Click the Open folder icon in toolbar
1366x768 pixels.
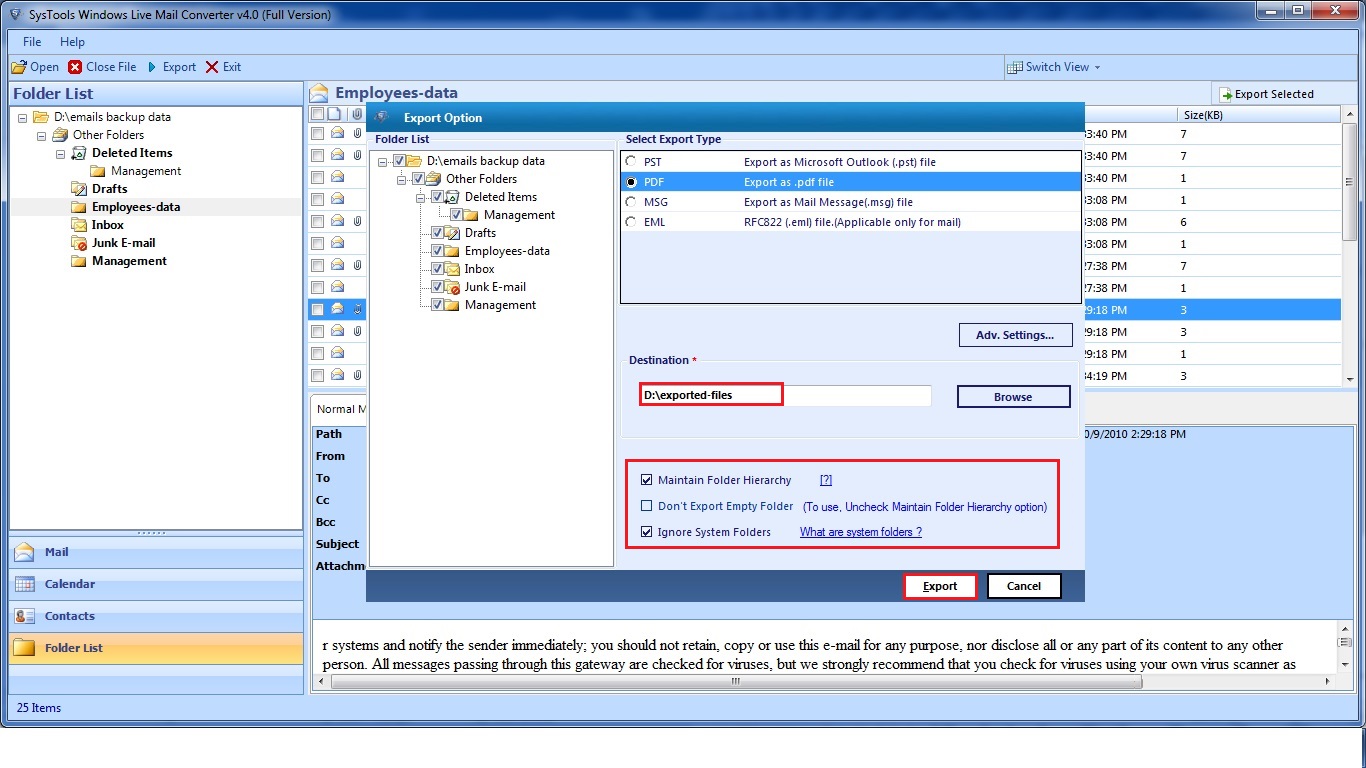[18, 67]
